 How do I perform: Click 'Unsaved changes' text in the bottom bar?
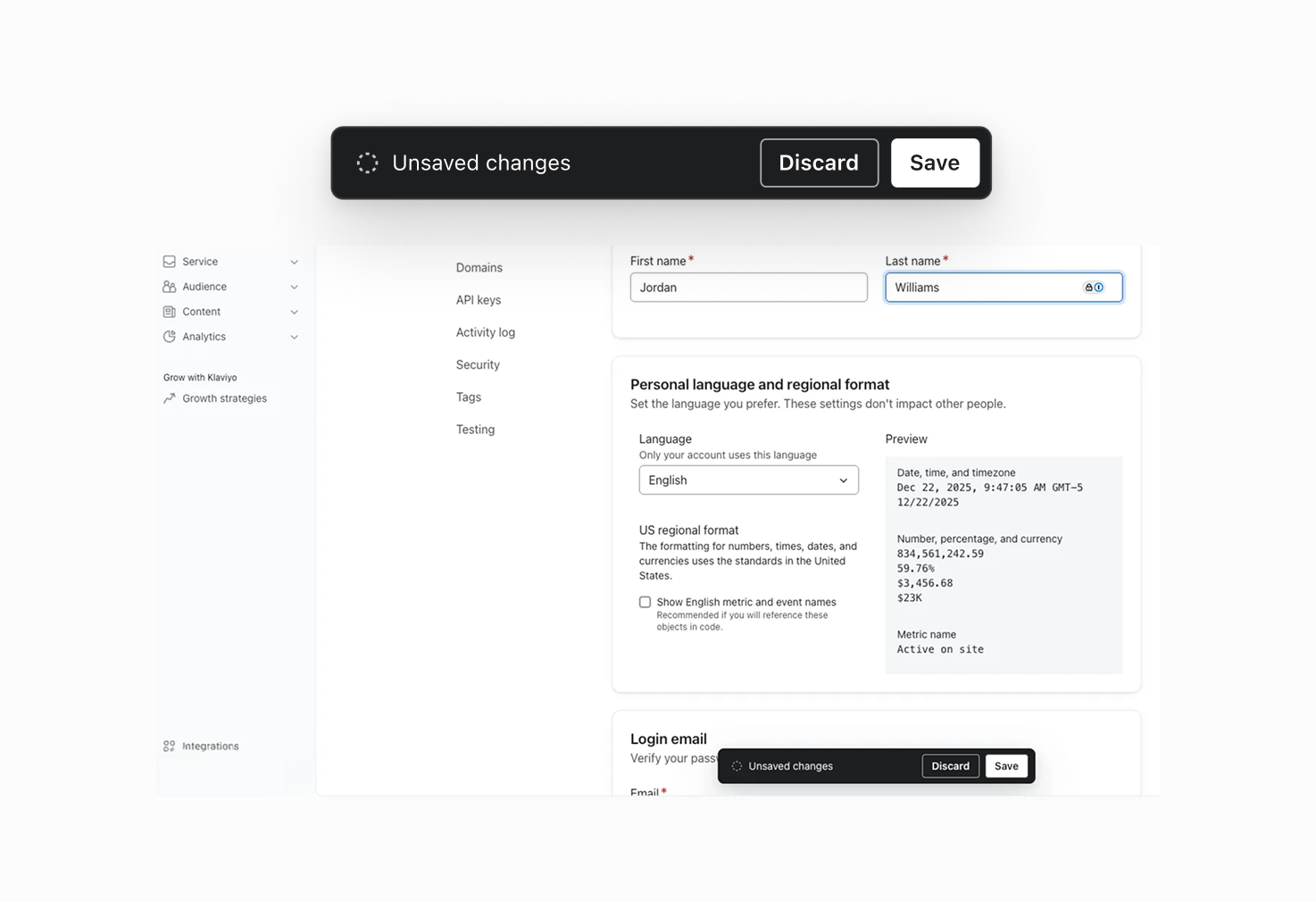pos(791,766)
